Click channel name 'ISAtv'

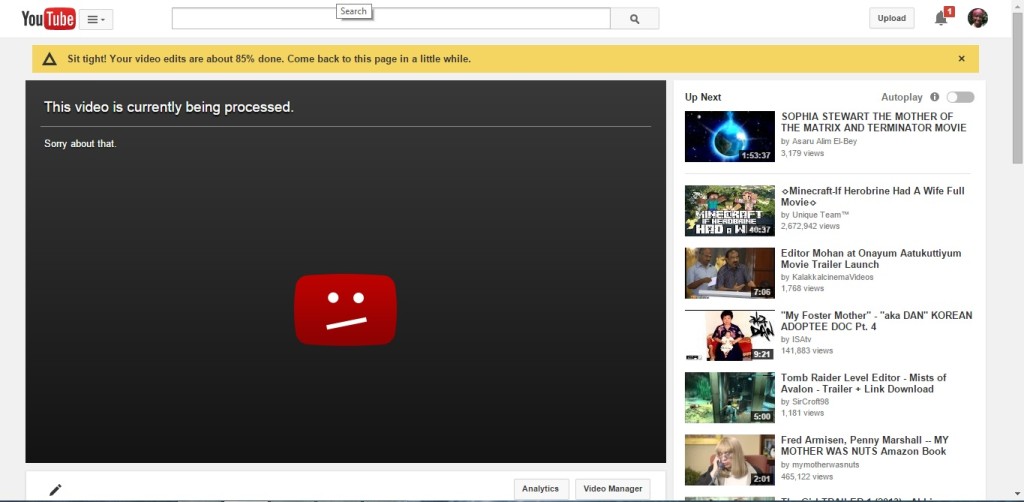(801, 339)
